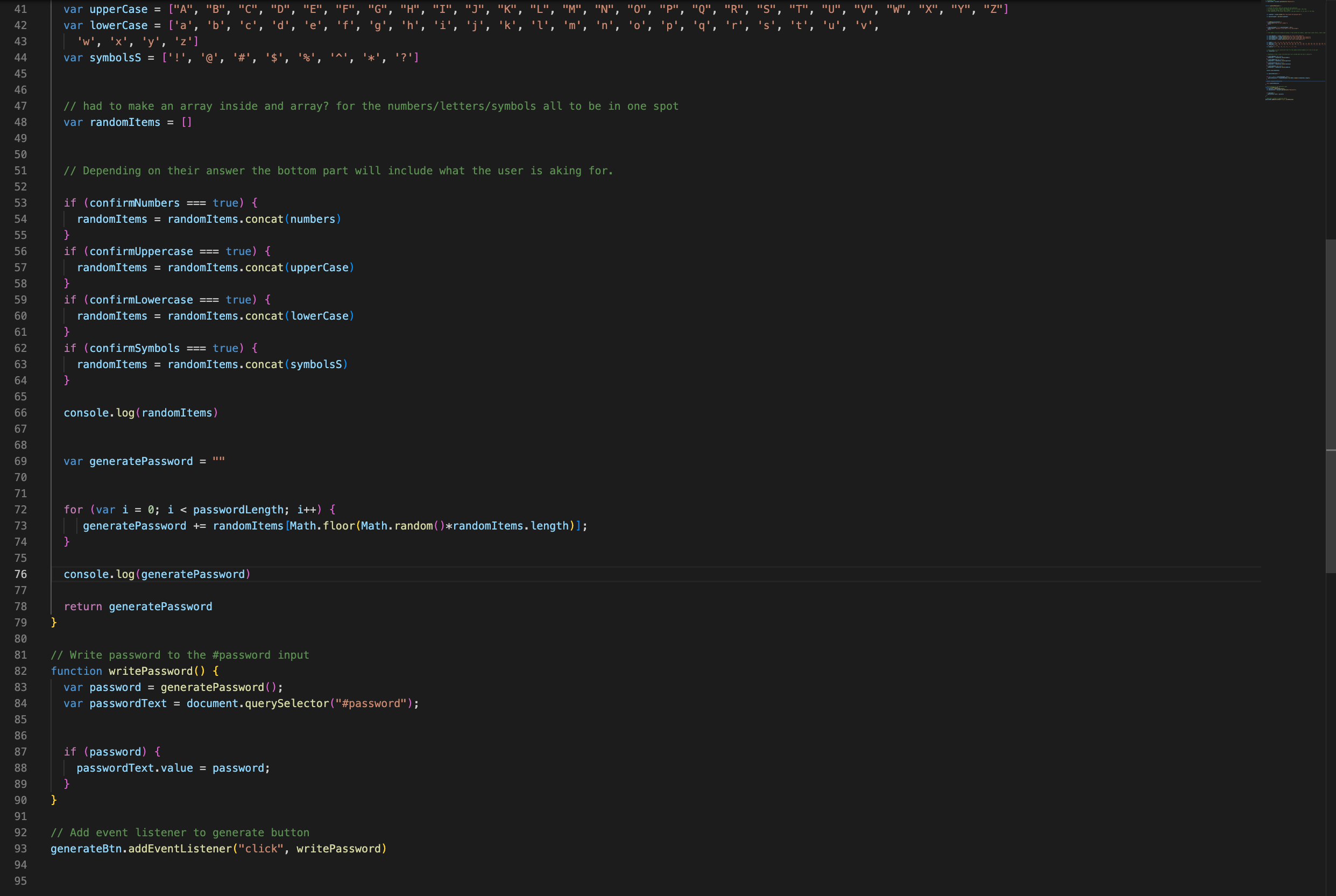The image size is (1336, 896).
Task: Click the symbolsS variable name on line 44
Action: pos(115,58)
